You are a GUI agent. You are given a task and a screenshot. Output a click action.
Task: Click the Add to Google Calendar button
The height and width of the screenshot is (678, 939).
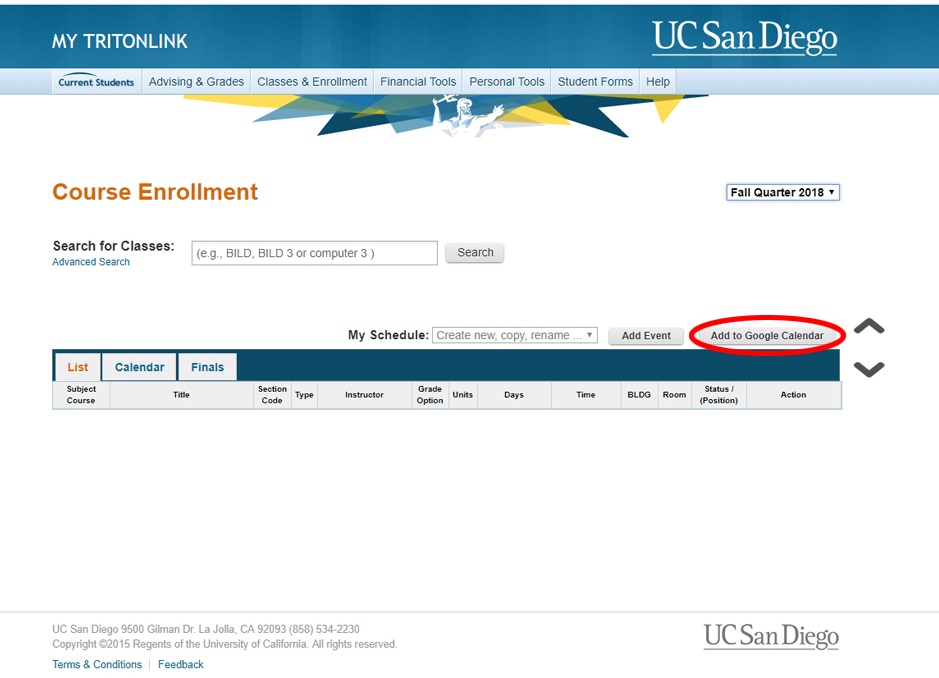(767, 335)
